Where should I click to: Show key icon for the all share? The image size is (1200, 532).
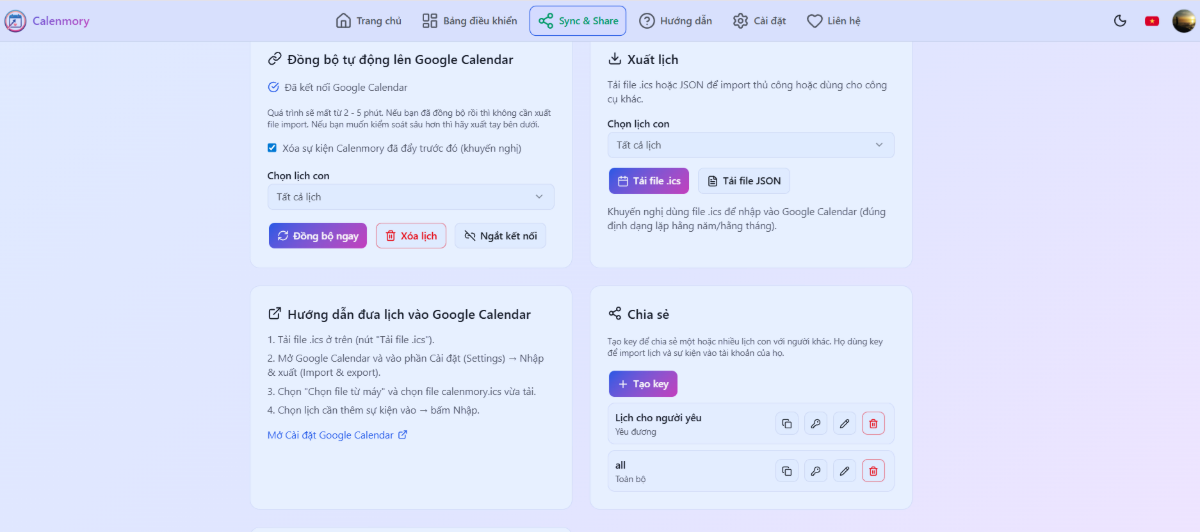[815, 471]
